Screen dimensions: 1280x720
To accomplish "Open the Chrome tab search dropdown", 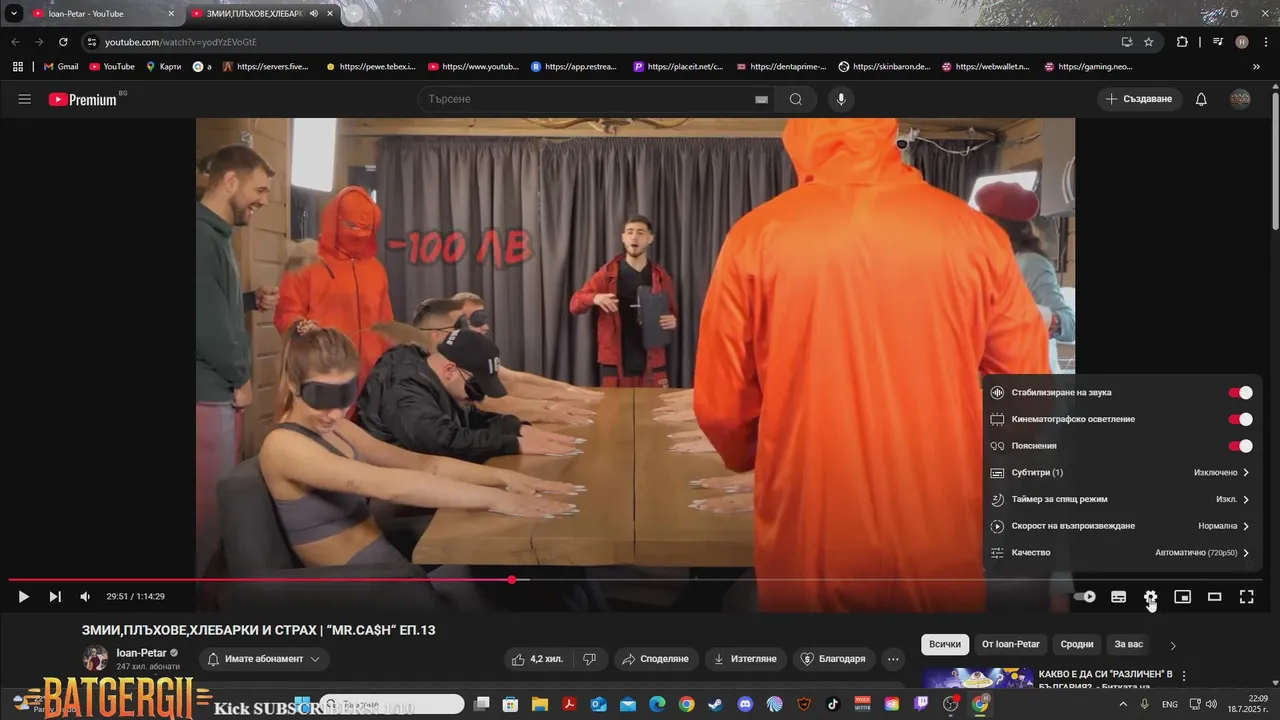I will pyautogui.click(x=14, y=14).
